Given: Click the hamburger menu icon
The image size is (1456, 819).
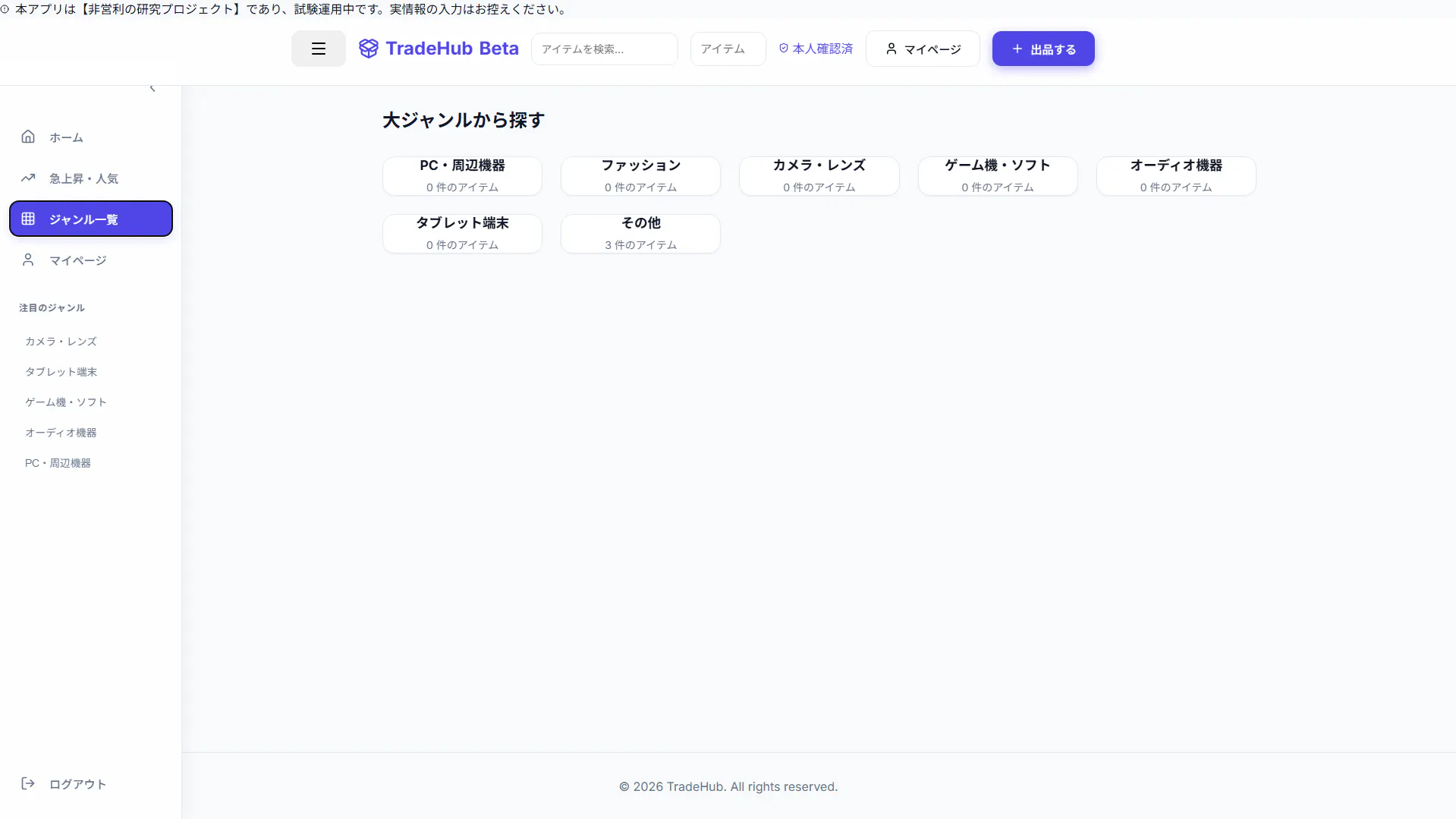Looking at the screenshot, I should pyautogui.click(x=318, y=49).
